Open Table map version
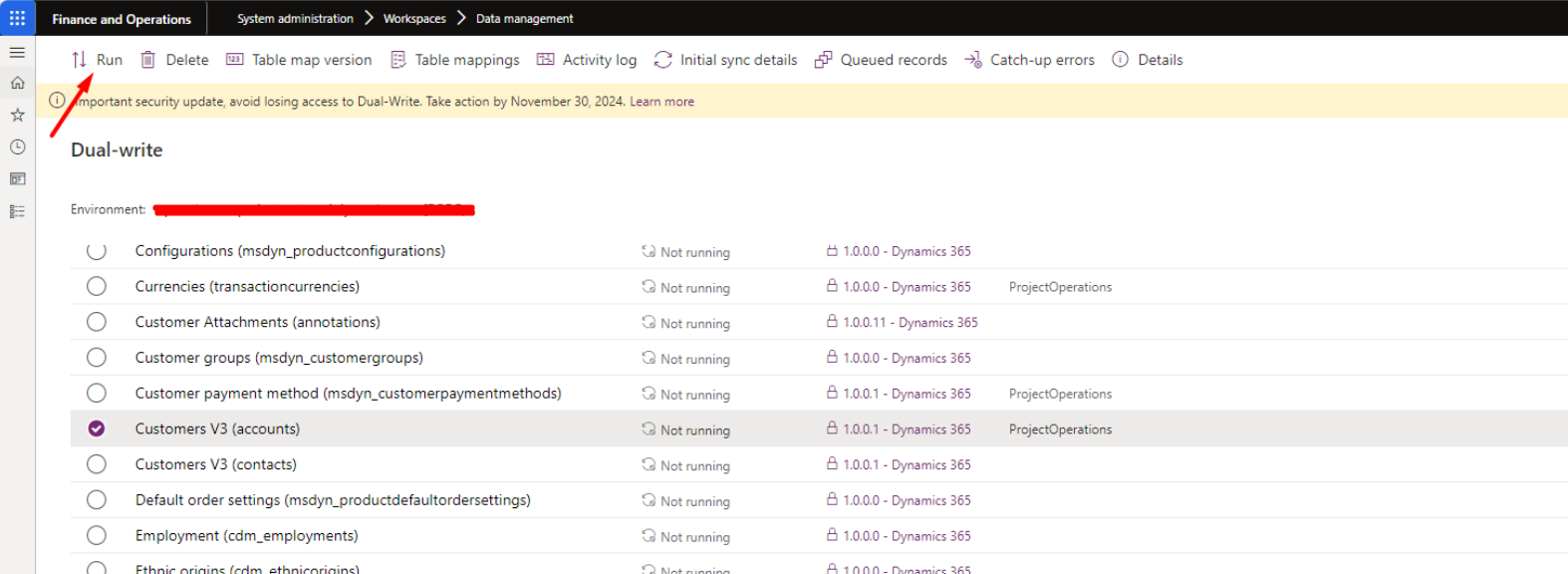Screen dimensions: 1568x574 pyautogui.click(x=299, y=60)
